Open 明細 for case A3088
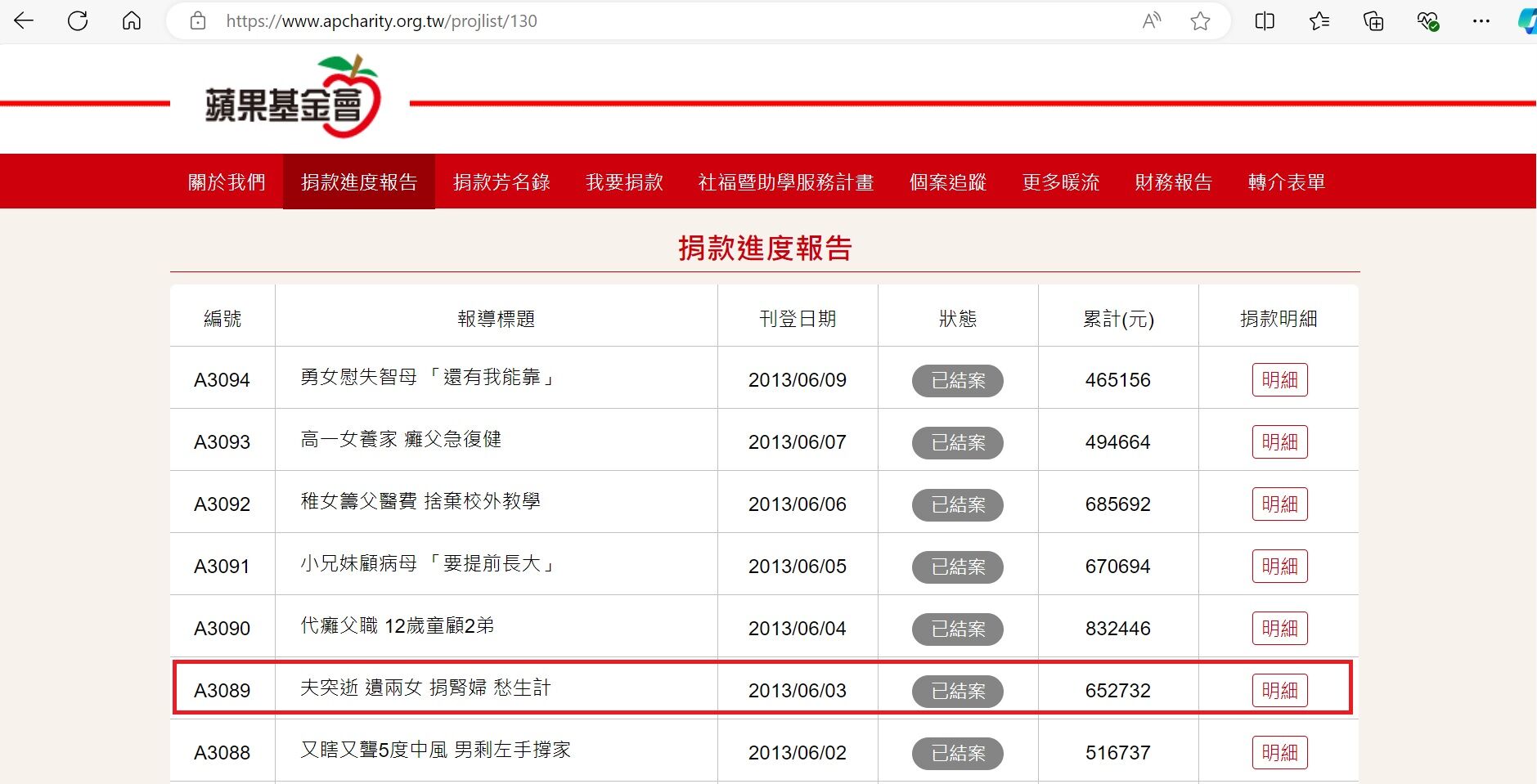Screen dimensions: 1537x784 pos(1279,753)
